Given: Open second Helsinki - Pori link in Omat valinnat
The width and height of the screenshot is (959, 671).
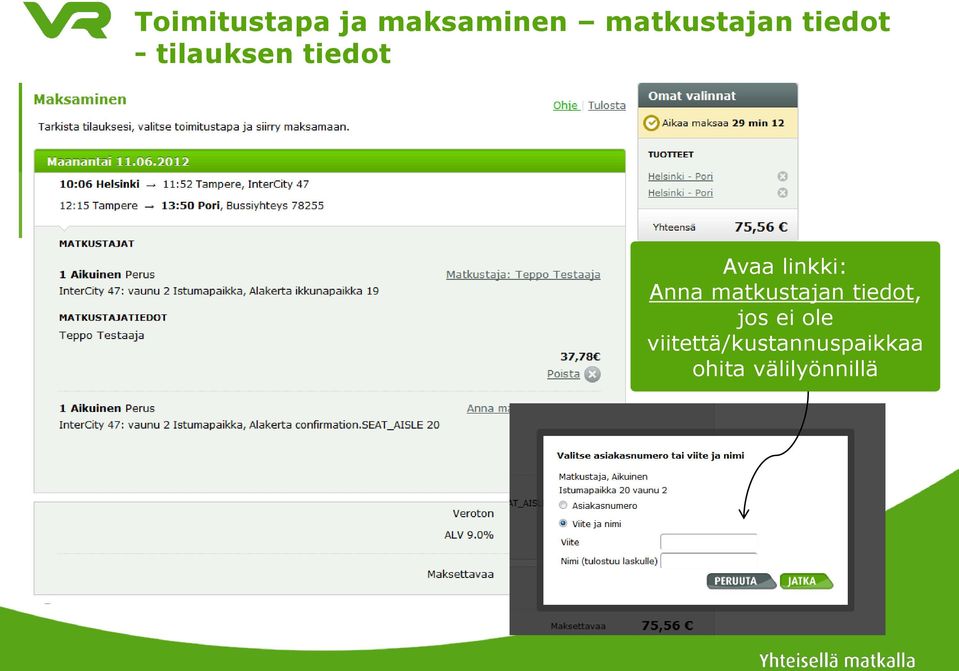Looking at the screenshot, I should click(x=680, y=193).
